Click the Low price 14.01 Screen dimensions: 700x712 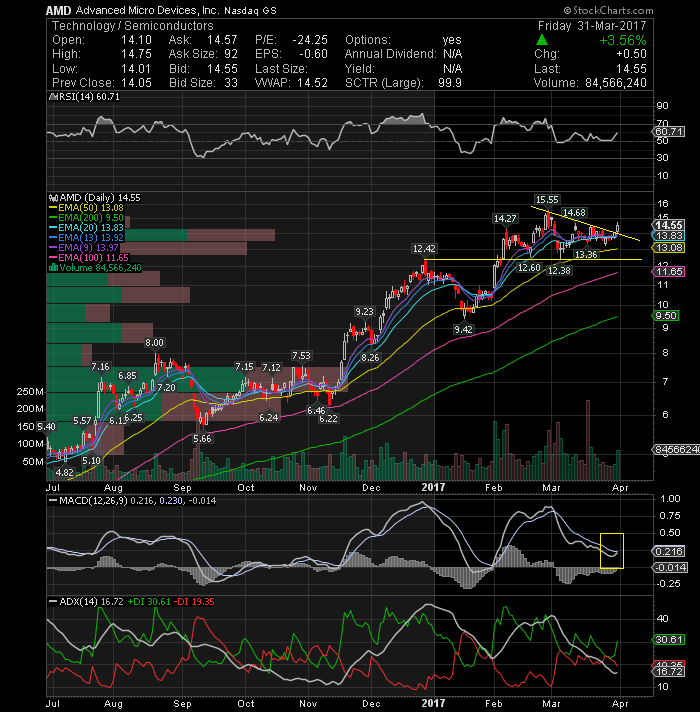pos(136,69)
